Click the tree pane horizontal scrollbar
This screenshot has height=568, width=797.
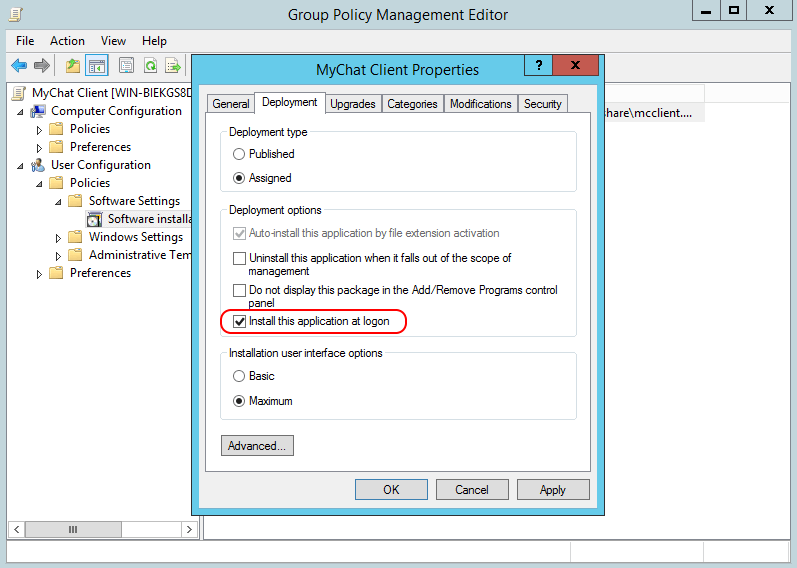tap(100, 529)
